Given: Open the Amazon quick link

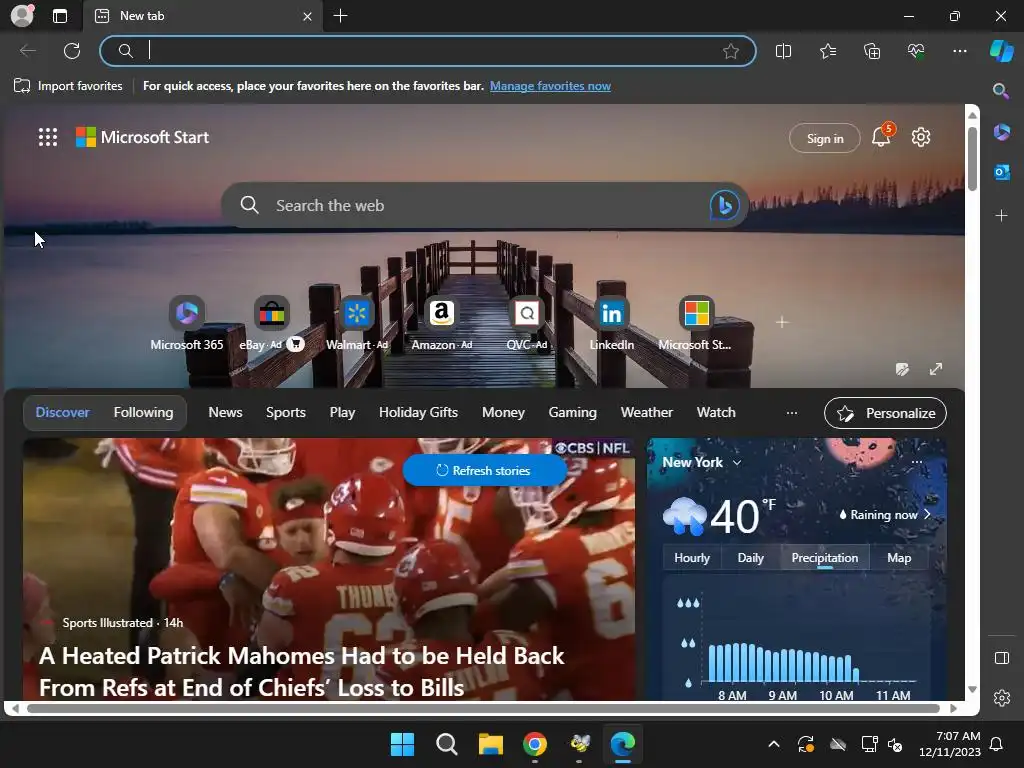Looking at the screenshot, I should [x=441, y=324].
